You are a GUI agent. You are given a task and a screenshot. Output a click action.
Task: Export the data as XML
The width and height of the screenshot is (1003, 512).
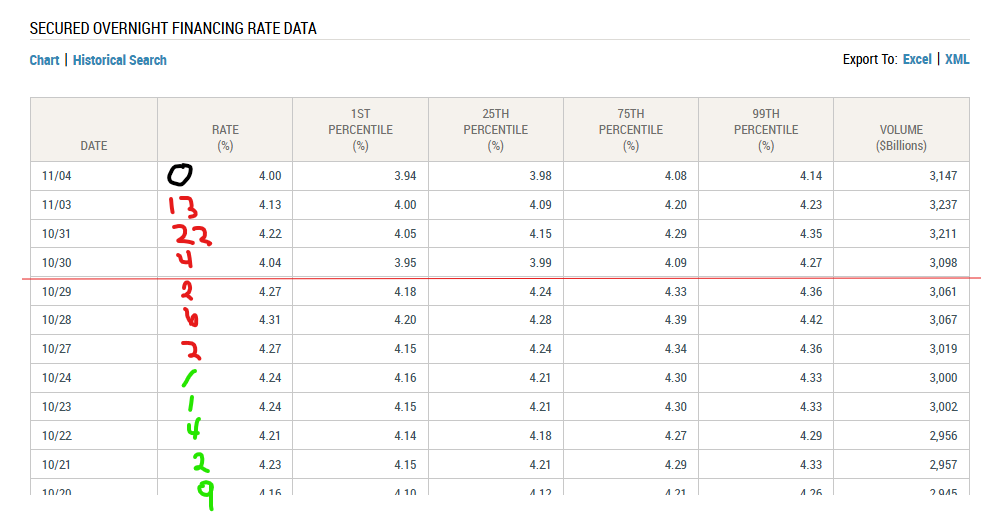(x=957, y=60)
